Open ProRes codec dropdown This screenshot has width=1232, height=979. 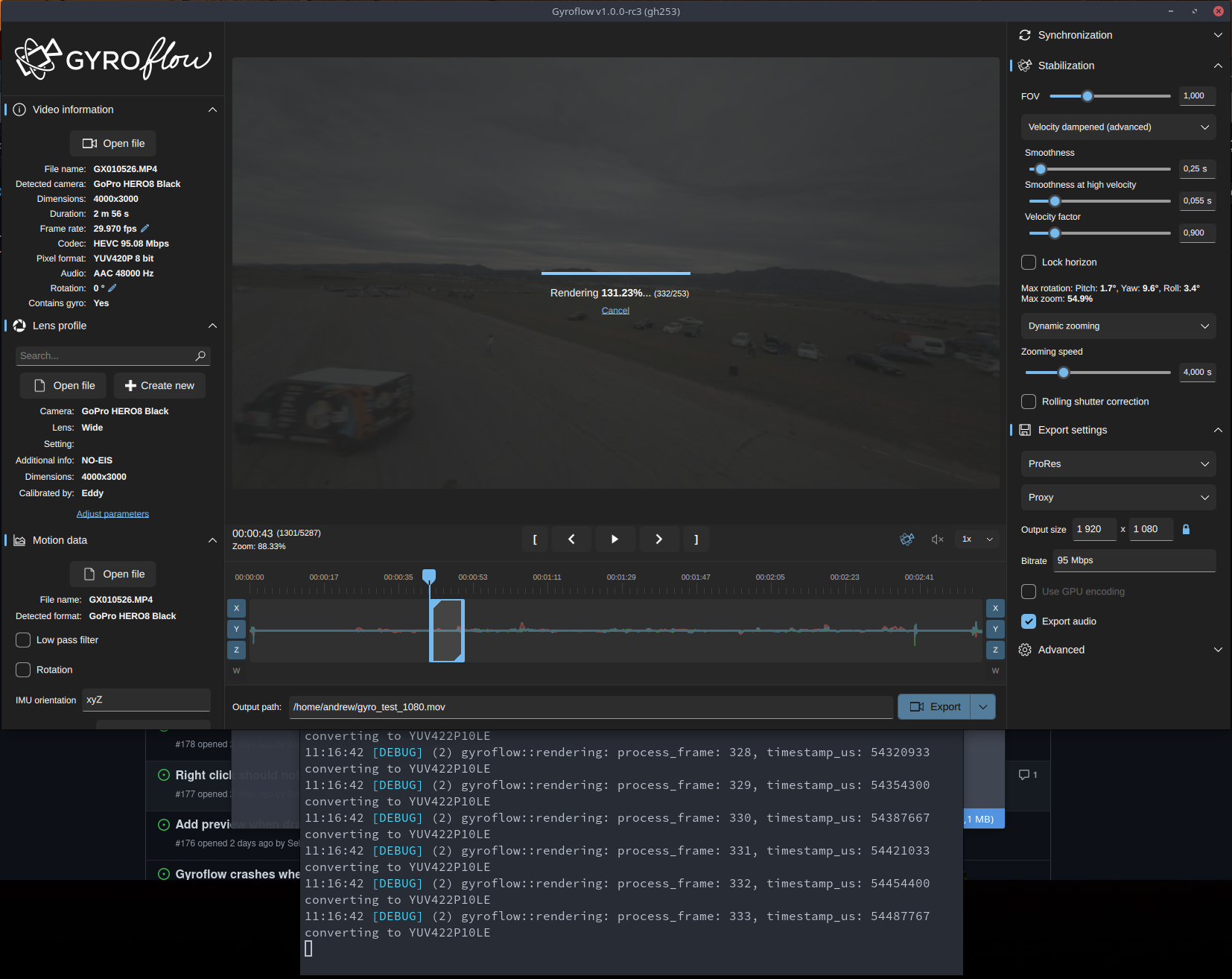point(1118,463)
